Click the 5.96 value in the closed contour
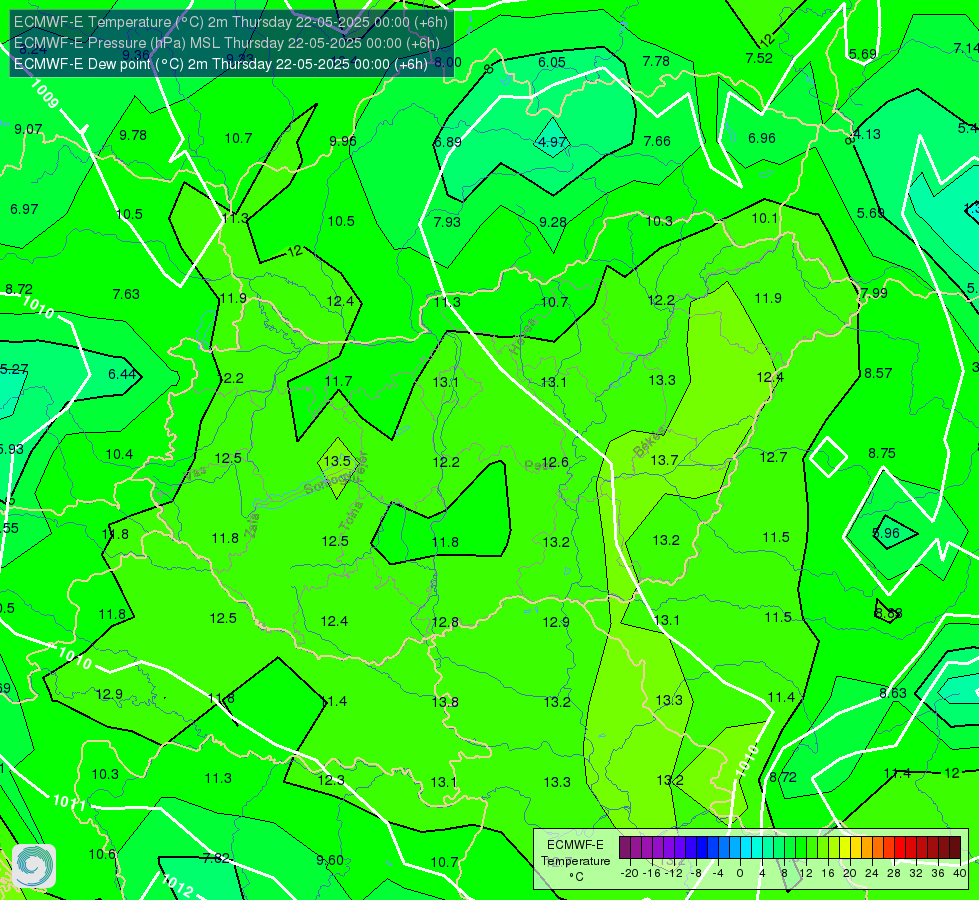The image size is (979, 900). coord(885,533)
